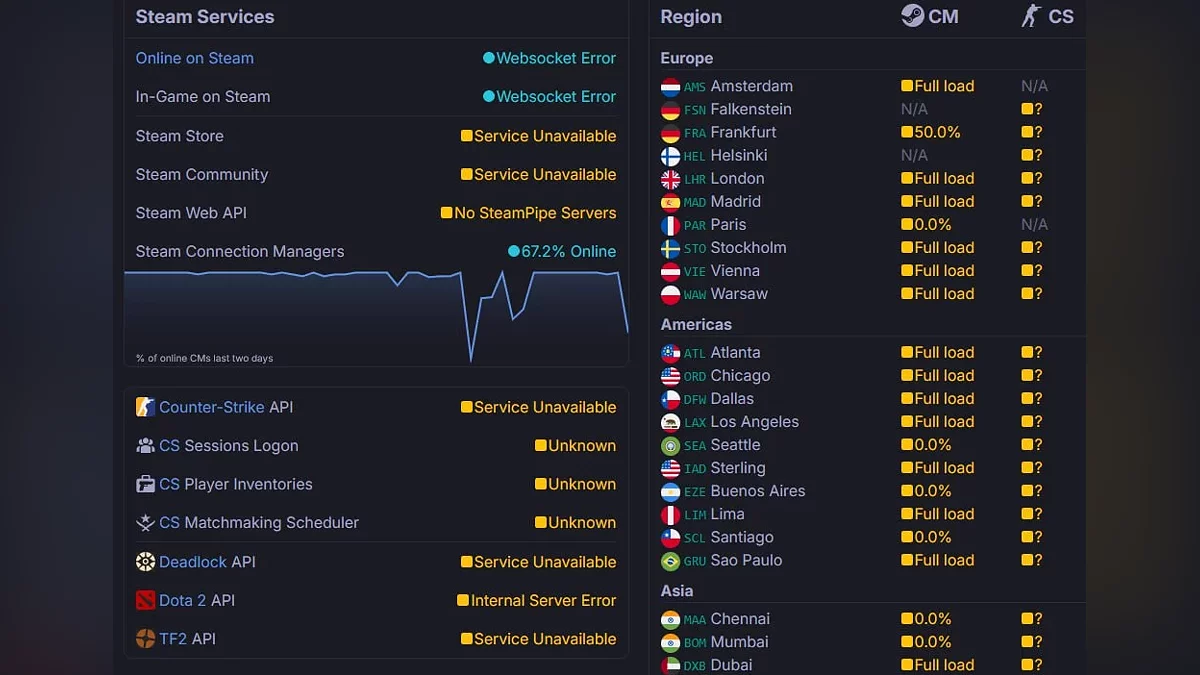
Task: Click the São Paulo Brazil flag icon
Action: (x=670, y=561)
